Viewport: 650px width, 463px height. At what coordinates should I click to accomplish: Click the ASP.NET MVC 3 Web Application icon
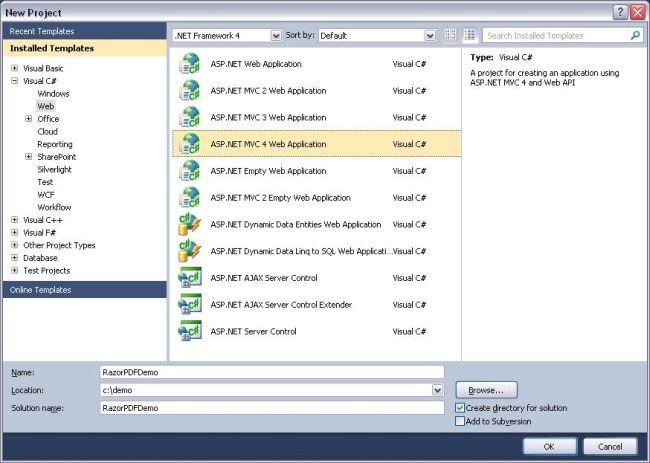189,118
